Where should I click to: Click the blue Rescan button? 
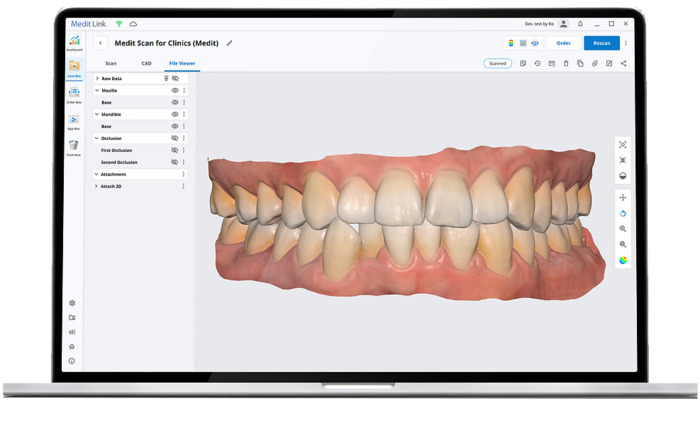tap(601, 43)
